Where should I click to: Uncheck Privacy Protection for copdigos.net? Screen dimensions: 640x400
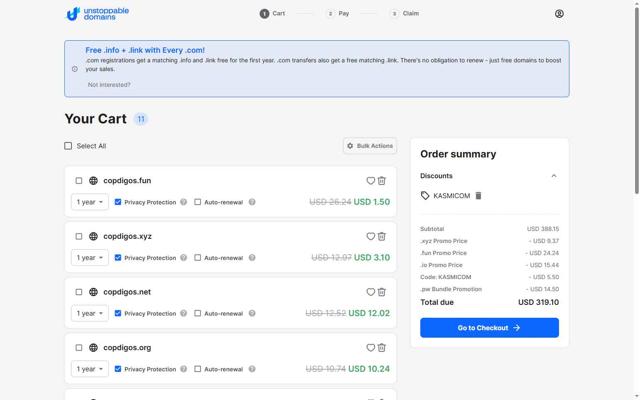coord(118,313)
